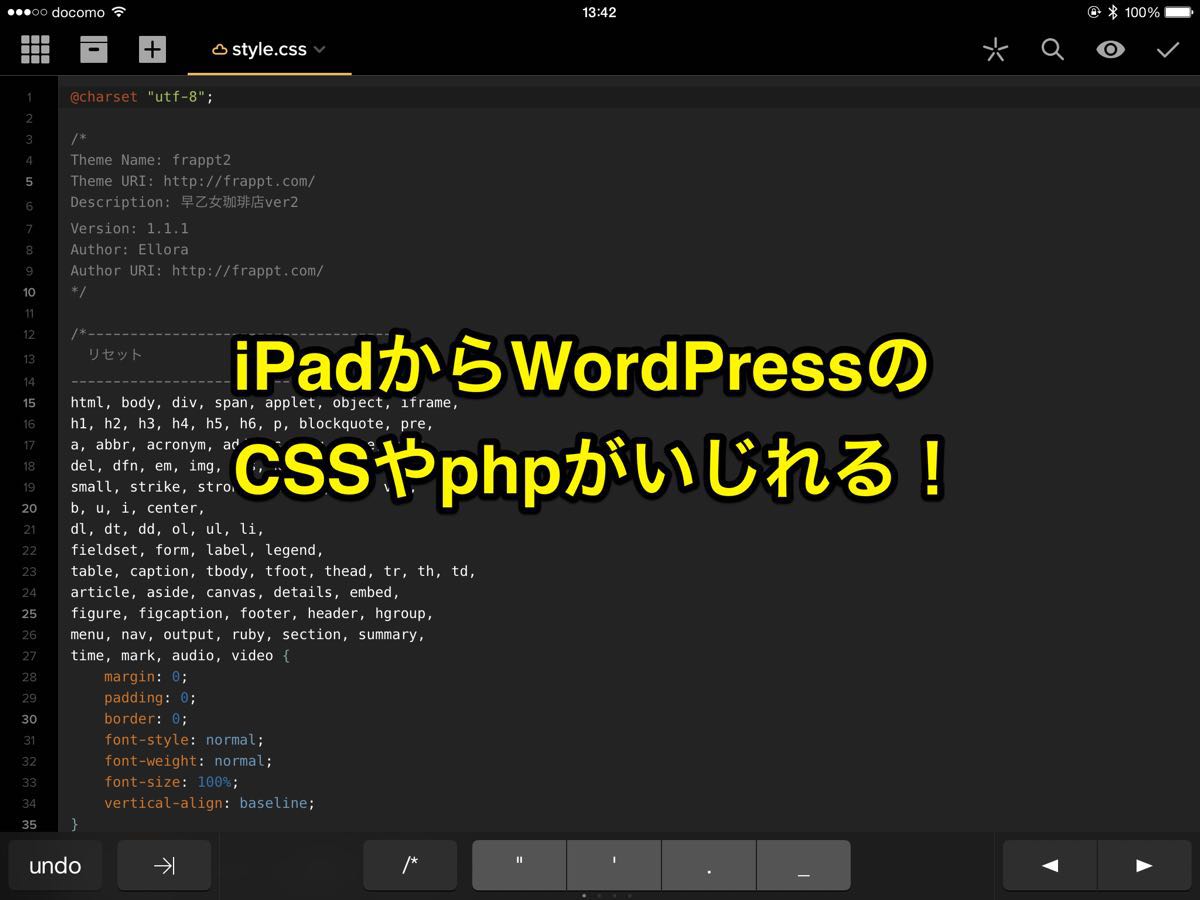Screen dimensions: 1200x900
Task: Place cursor on 'font-size: 100%;'
Action: (x=171, y=782)
